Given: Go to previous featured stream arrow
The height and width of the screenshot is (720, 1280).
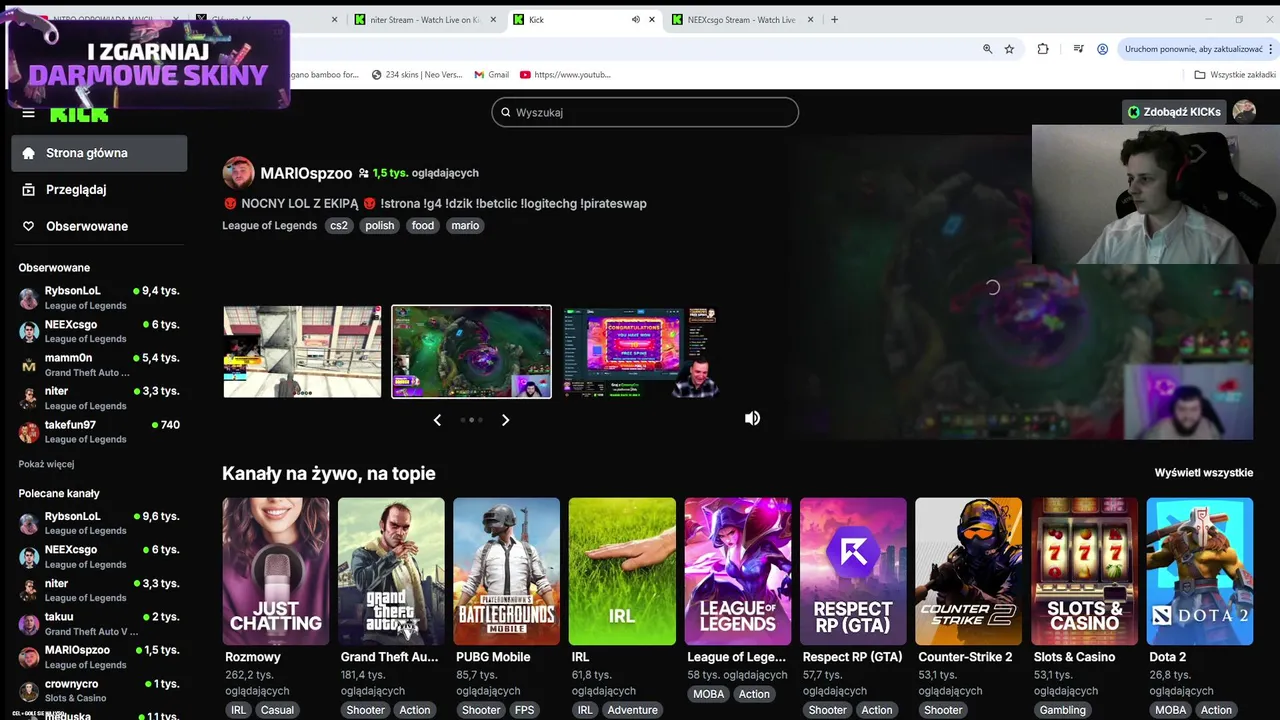Looking at the screenshot, I should tap(437, 420).
